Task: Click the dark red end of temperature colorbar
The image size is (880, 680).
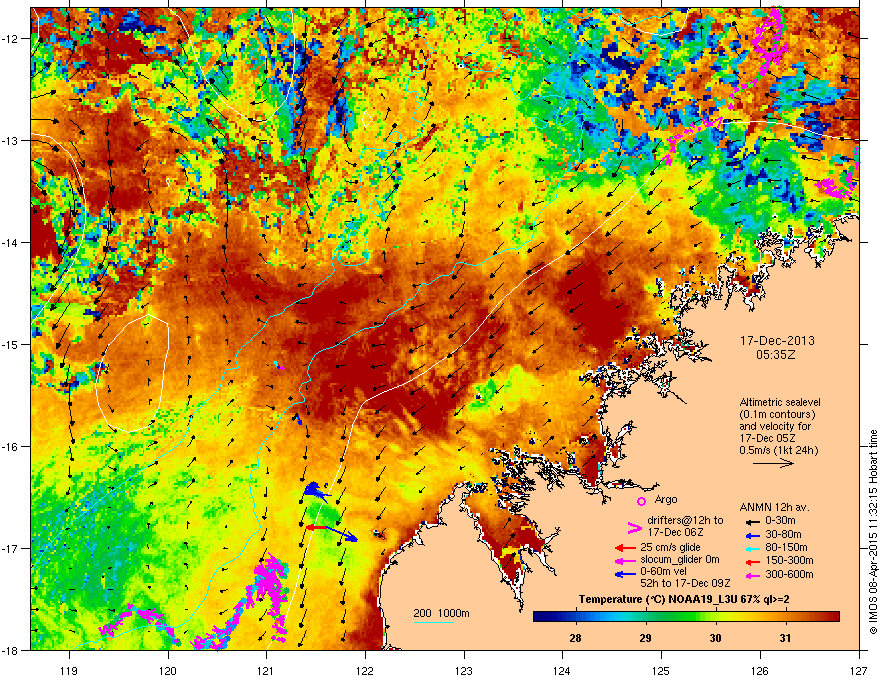Action: (833, 617)
